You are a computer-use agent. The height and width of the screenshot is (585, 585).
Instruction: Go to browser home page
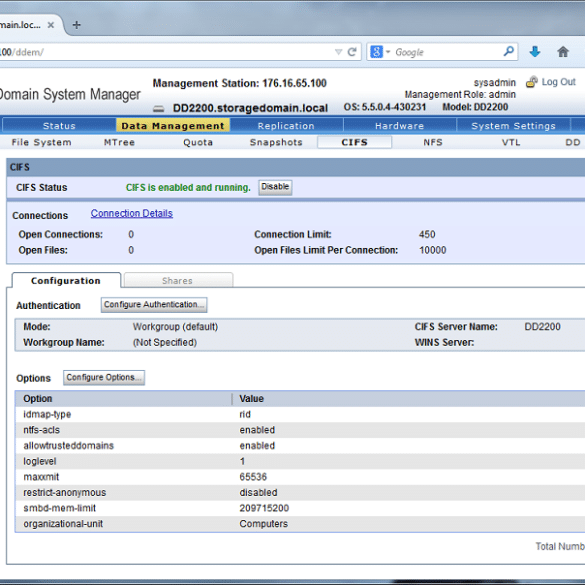click(x=563, y=51)
